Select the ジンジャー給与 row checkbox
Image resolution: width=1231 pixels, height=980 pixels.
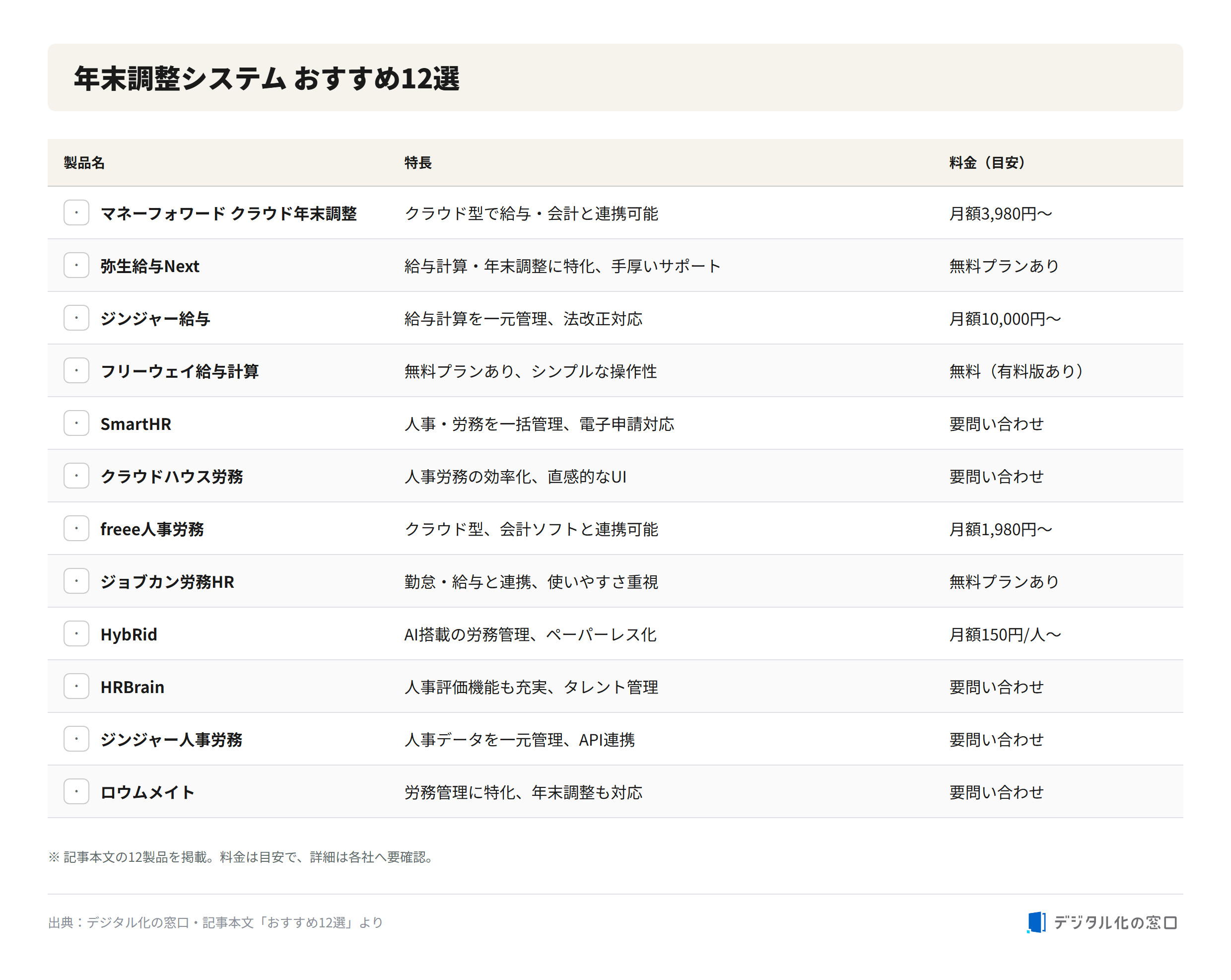pyautogui.click(x=76, y=318)
